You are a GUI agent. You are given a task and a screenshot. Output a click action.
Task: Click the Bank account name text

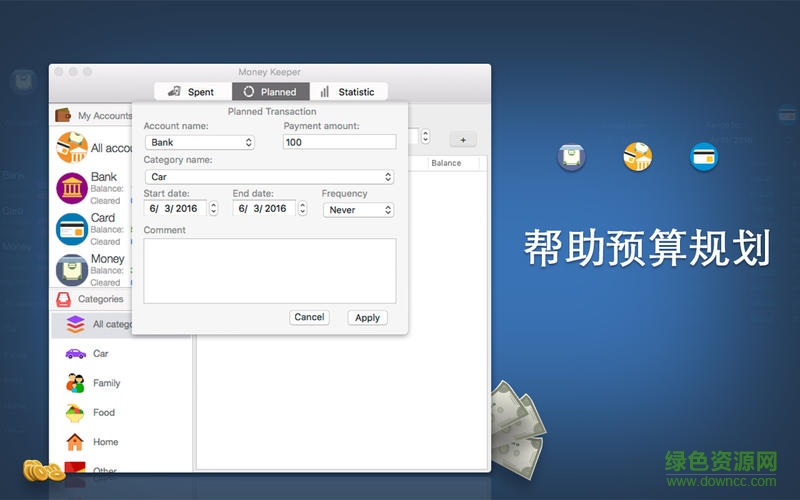click(104, 177)
